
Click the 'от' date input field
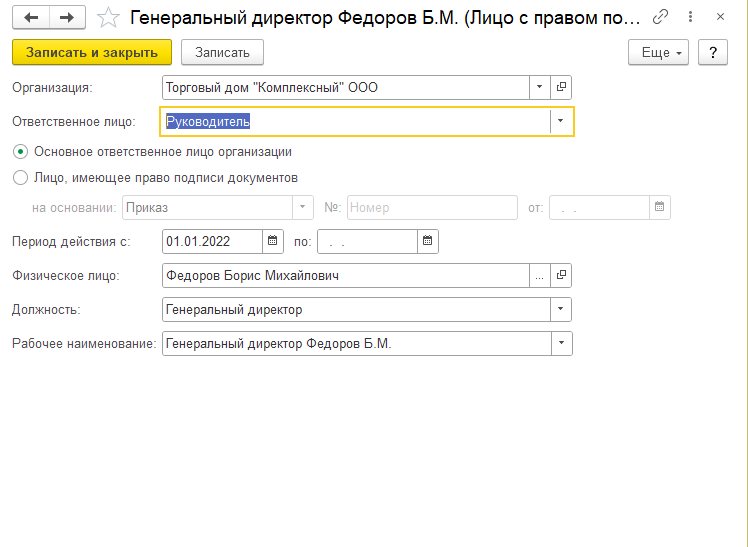tap(599, 207)
